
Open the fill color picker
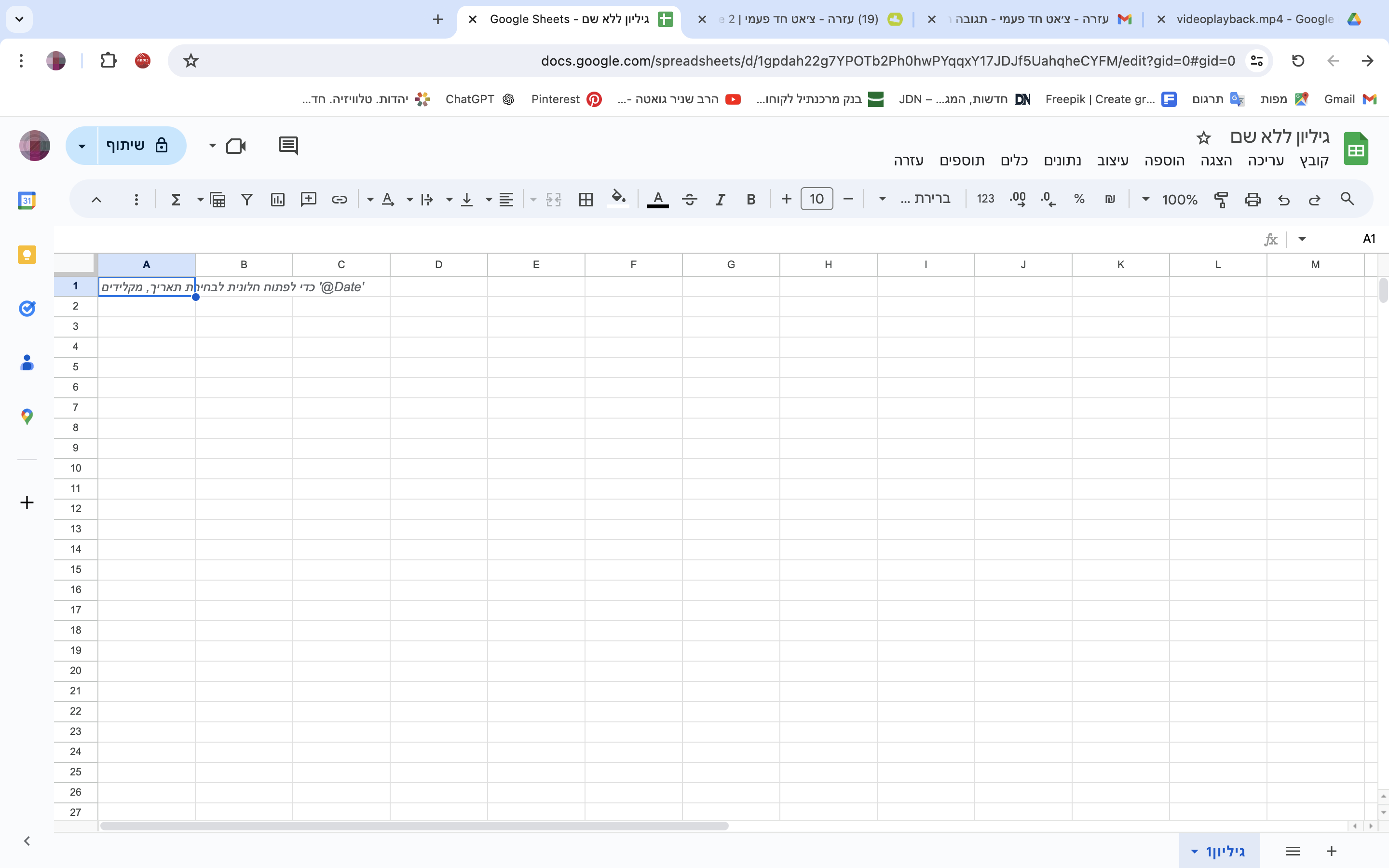coord(618,199)
